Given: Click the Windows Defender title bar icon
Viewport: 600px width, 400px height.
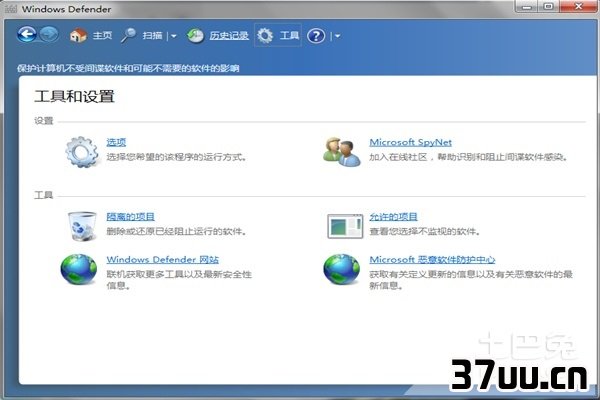Looking at the screenshot, I should click(x=11, y=9).
